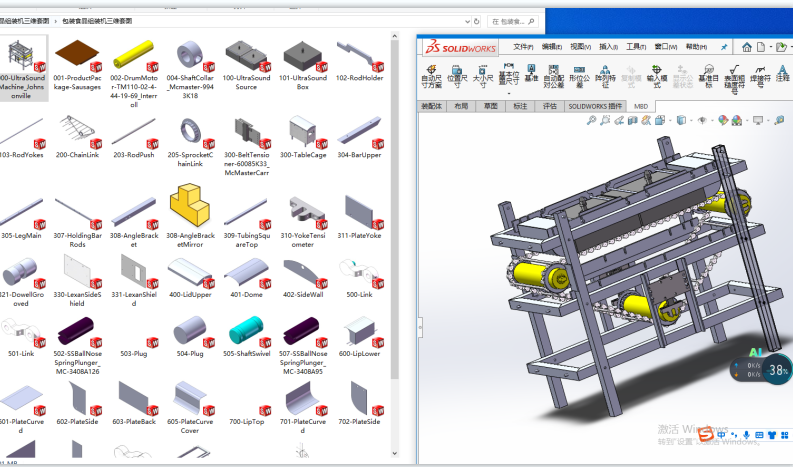This screenshot has height=467, width=793.
Task: Toggle the Sogou input Chinese/English mode 中
Action: point(721,435)
